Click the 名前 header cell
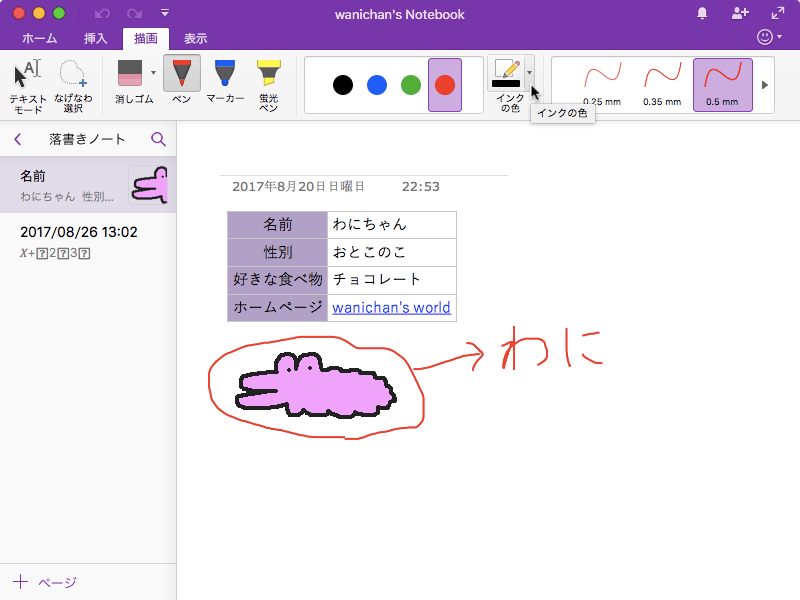The image size is (800, 600). point(277,225)
